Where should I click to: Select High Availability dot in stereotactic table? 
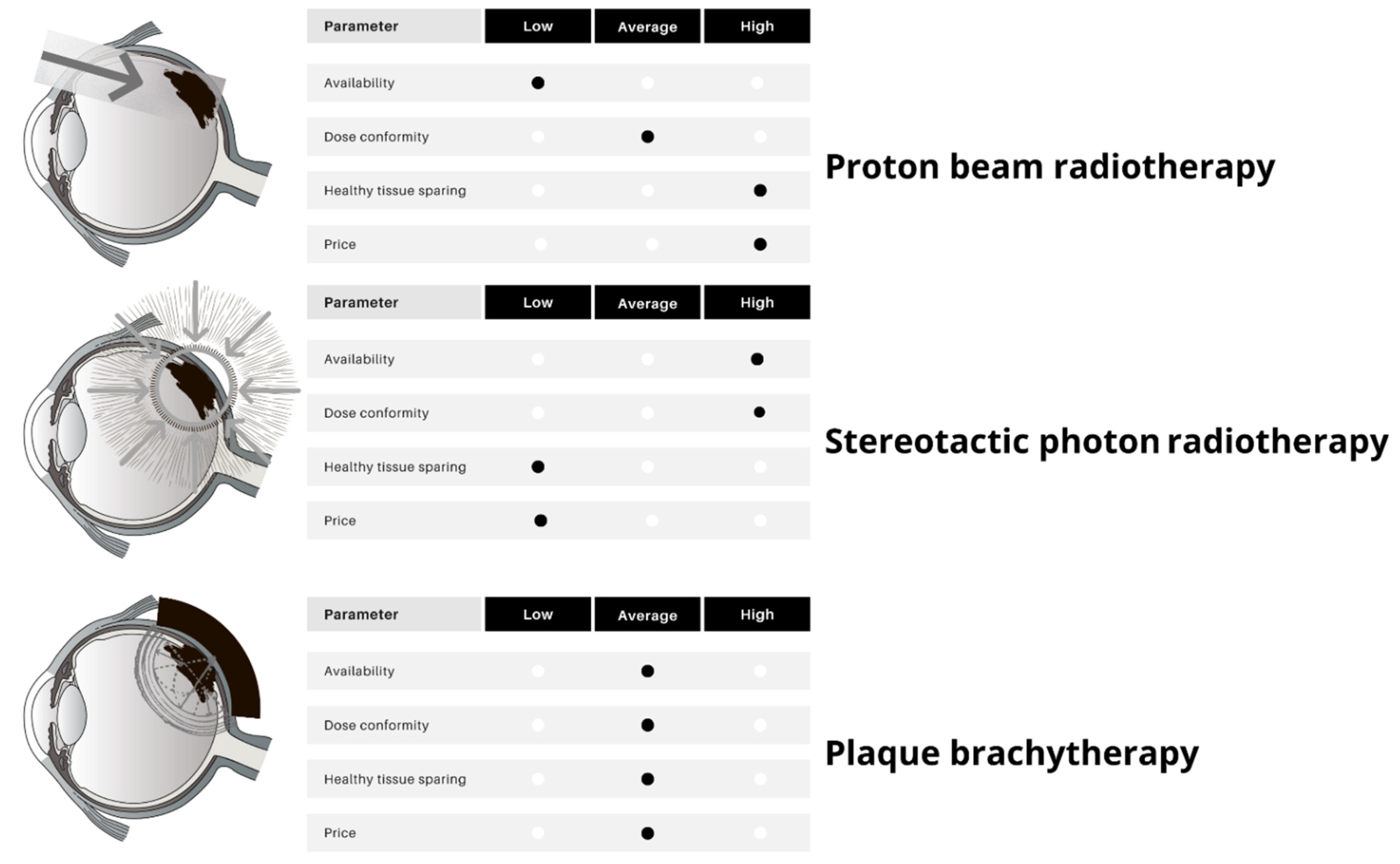757,359
